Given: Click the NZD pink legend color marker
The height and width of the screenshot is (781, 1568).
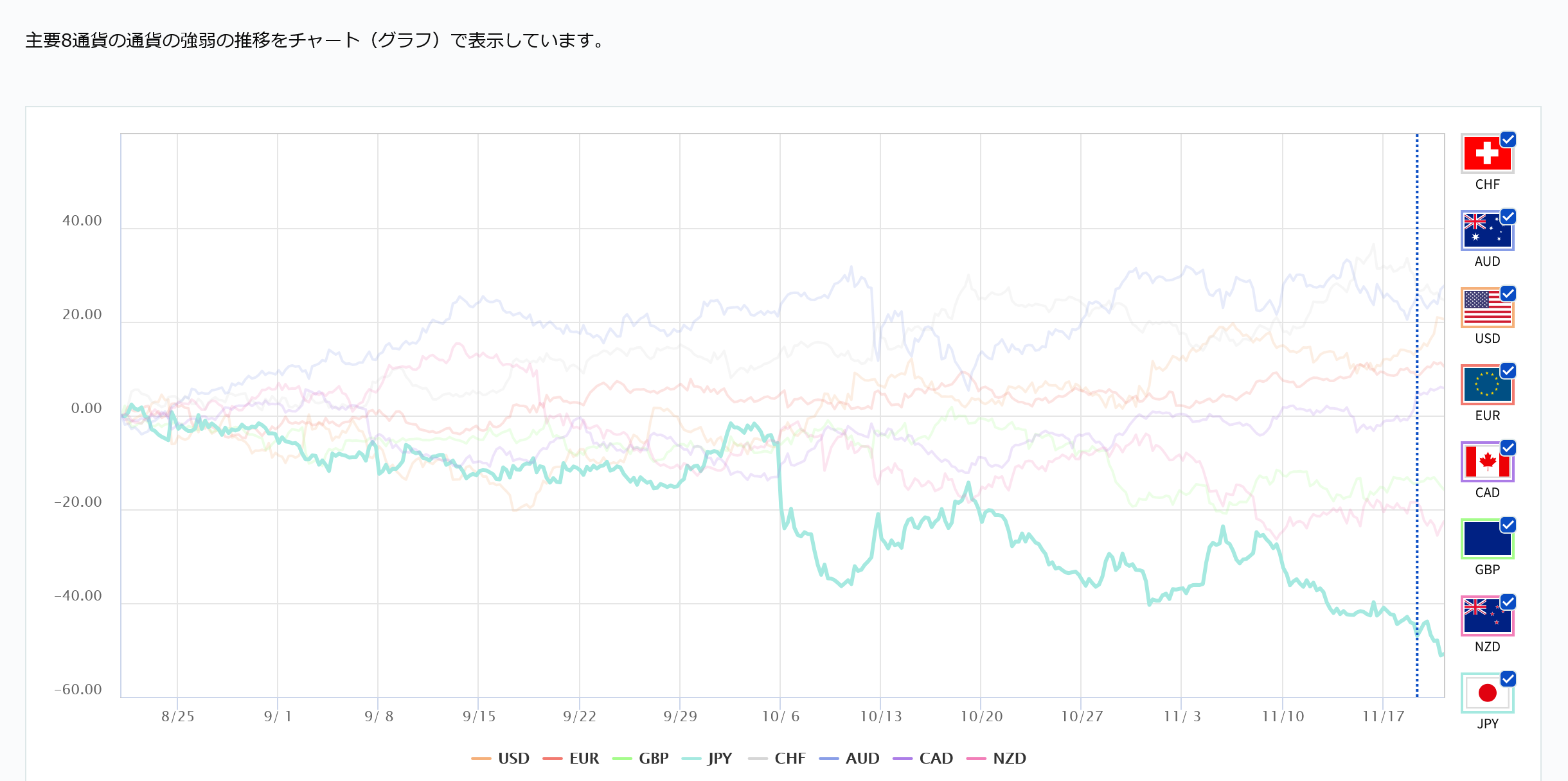Looking at the screenshot, I should (976, 759).
